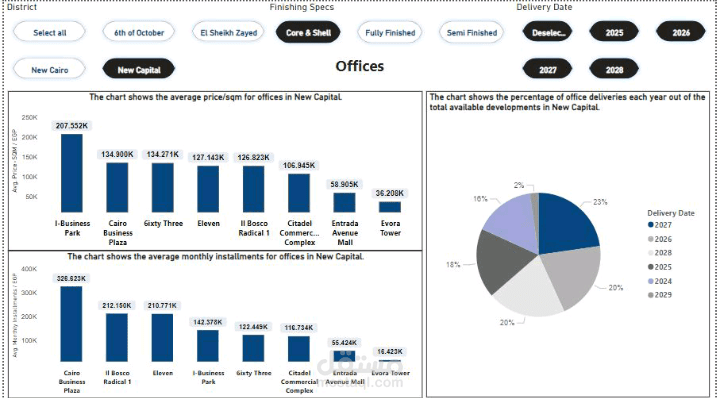Viewport: 720px width, 398px height.
Task: Click the average monthly installments chart title
Action: pos(215,256)
